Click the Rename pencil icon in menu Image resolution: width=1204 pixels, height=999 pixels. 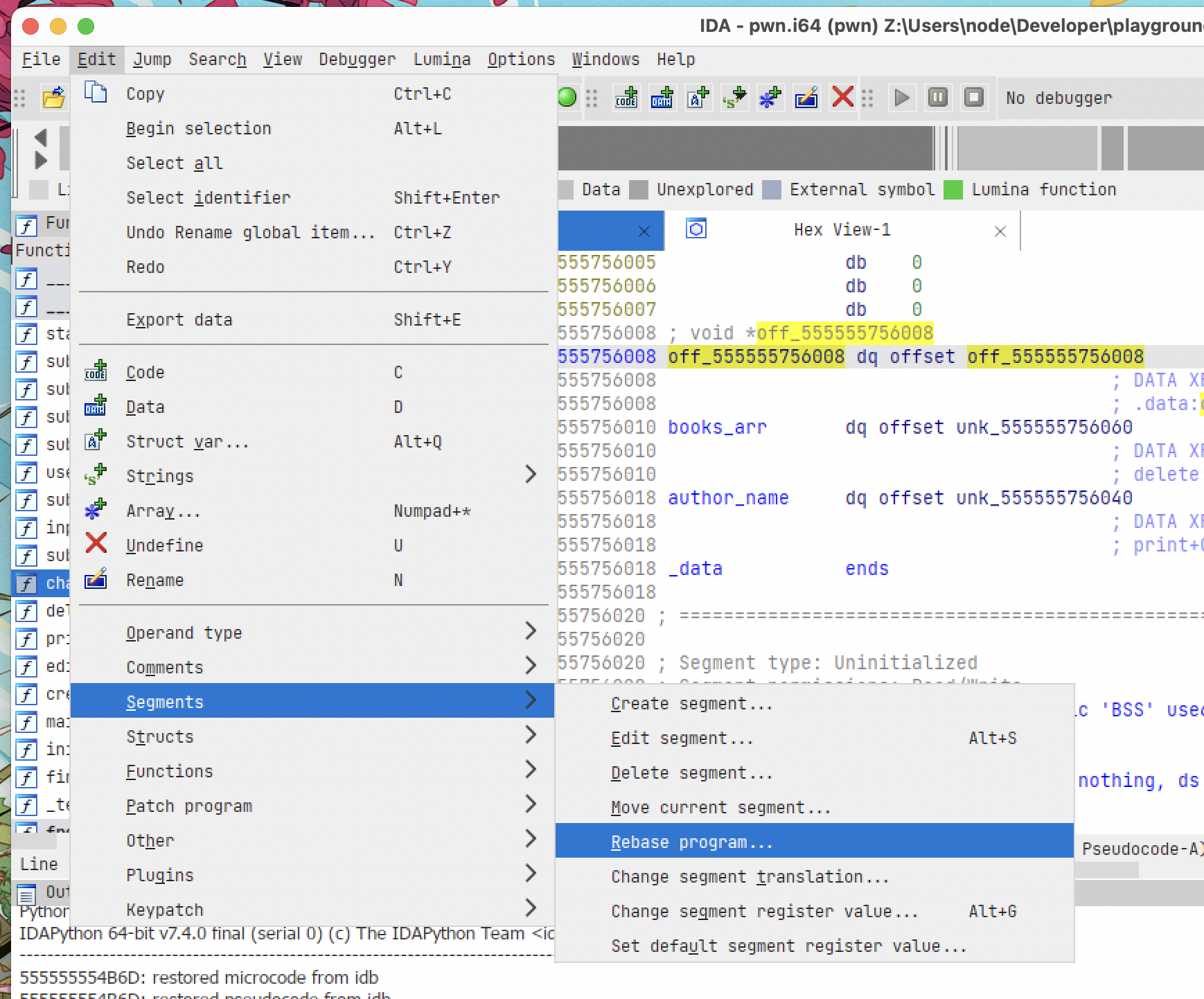point(96,579)
